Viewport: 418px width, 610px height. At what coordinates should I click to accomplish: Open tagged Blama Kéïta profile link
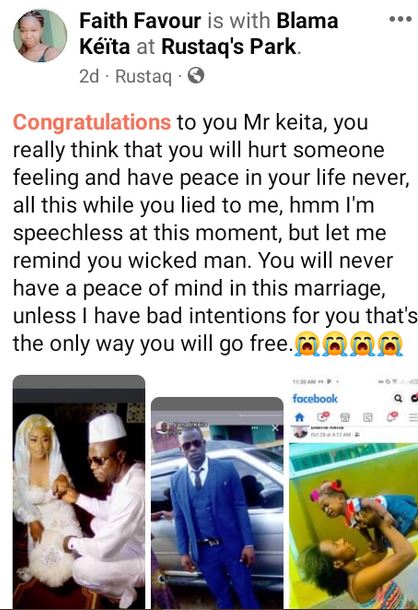tap(209, 34)
